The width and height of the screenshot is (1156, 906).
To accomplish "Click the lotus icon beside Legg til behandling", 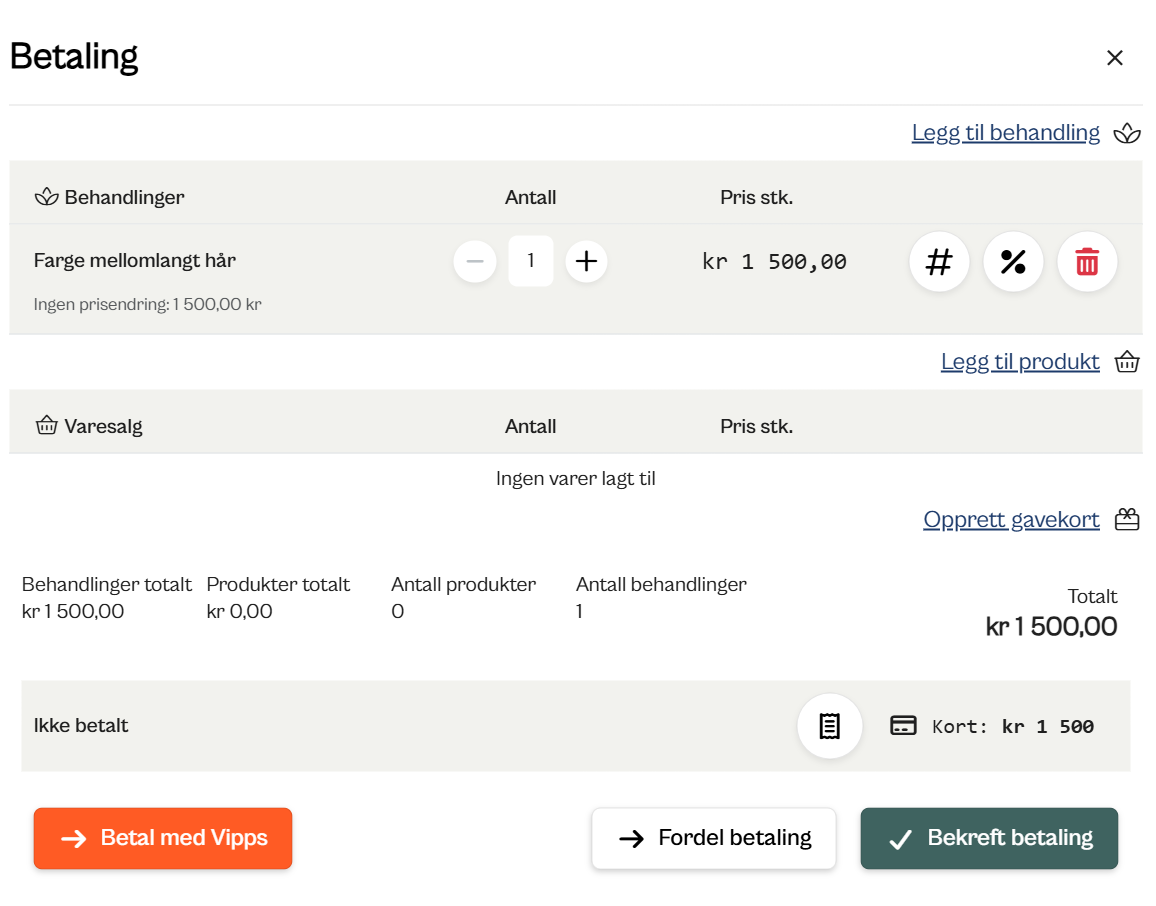I will pyautogui.click(x=1127, y=133).
